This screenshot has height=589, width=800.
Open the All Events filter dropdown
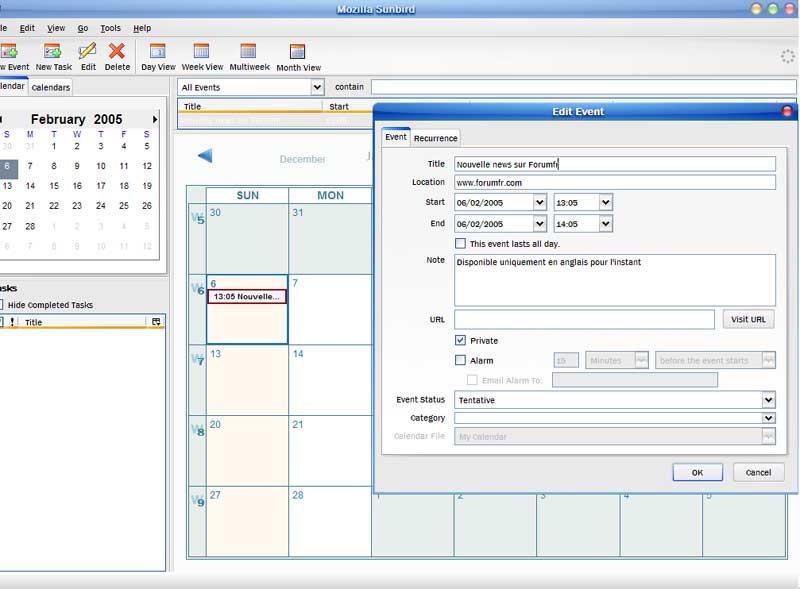317,87
